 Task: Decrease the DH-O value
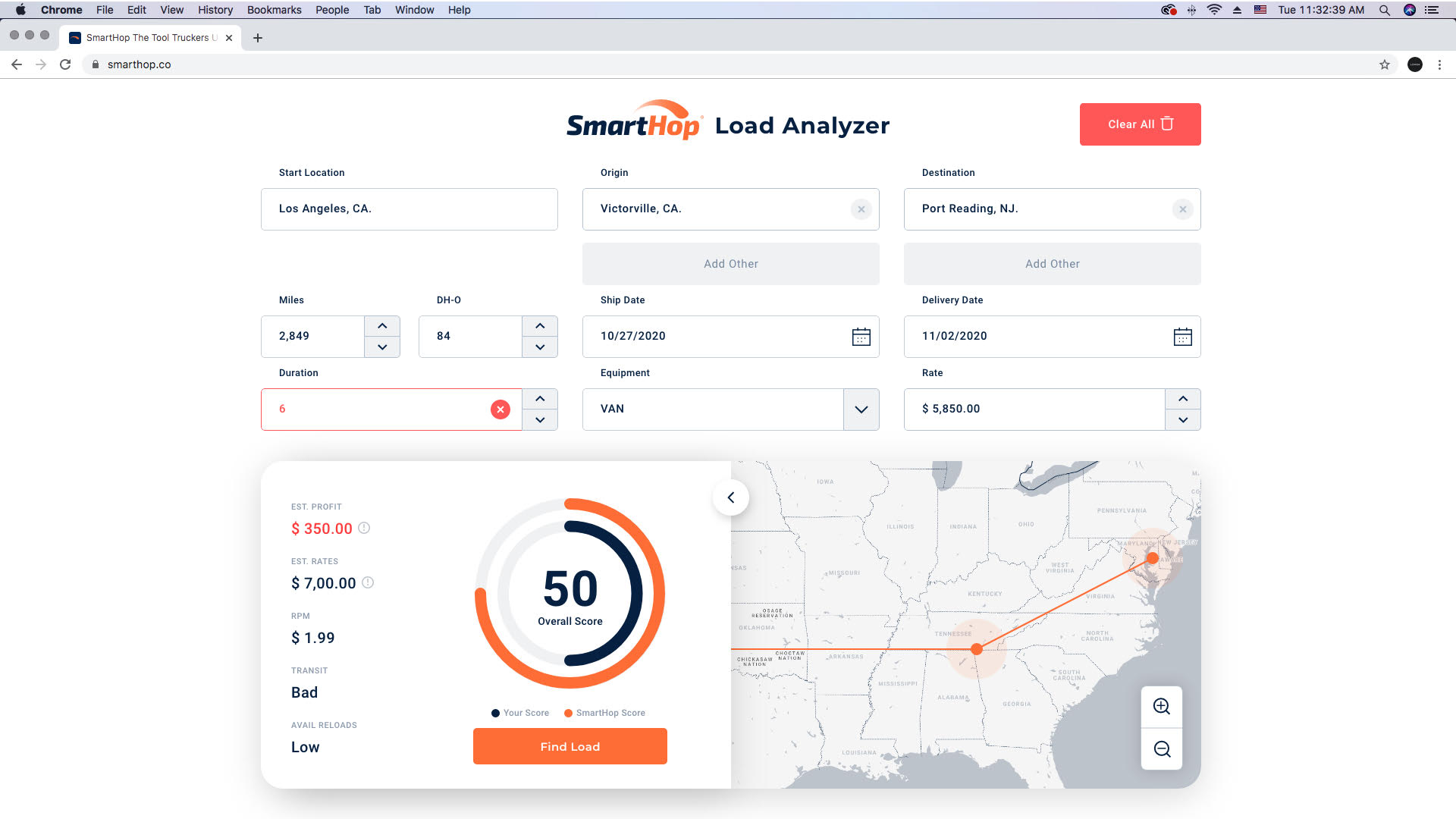[x=540, y=347]
